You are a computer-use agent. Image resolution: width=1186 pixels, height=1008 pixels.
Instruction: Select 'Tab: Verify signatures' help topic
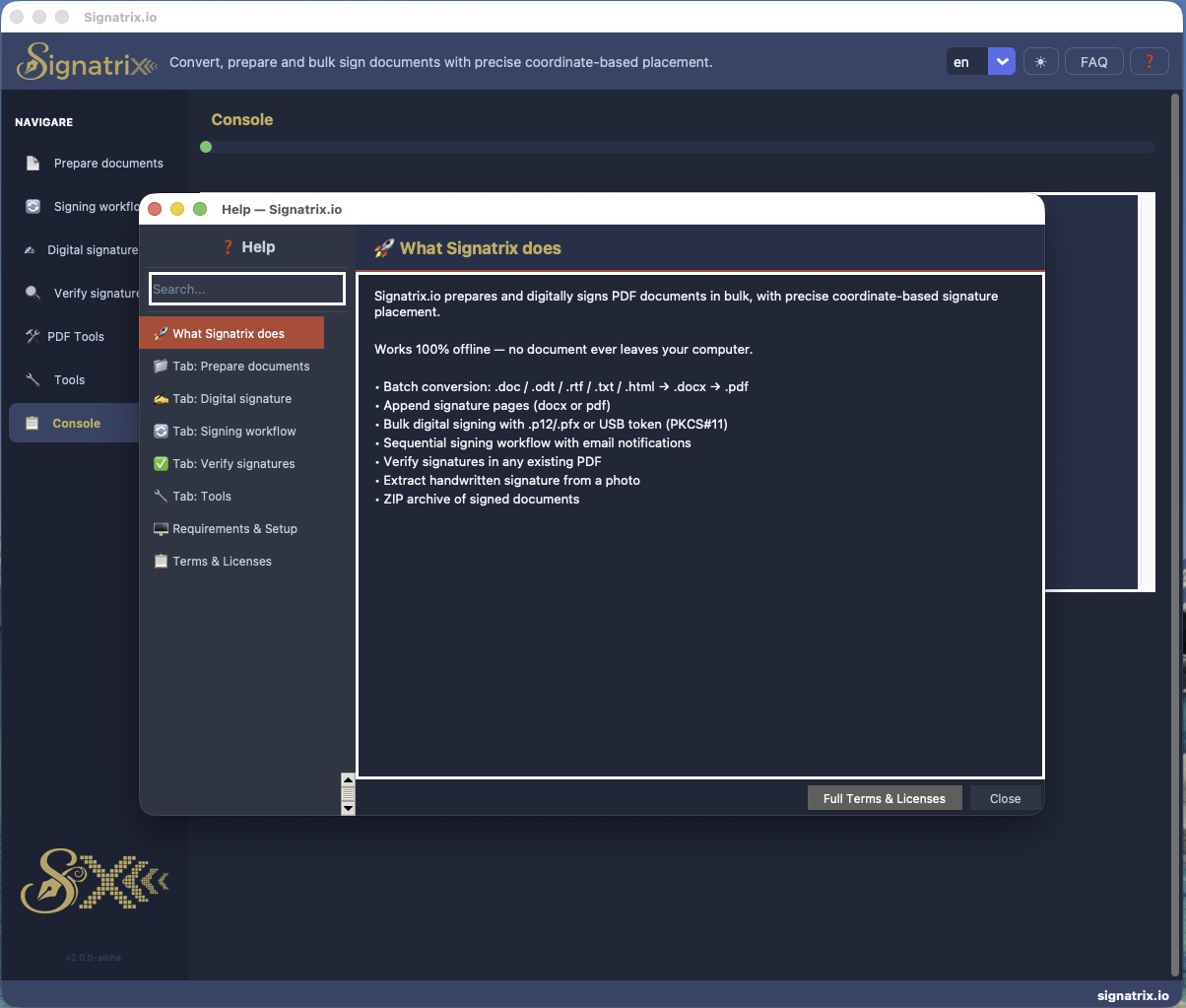click(231, 464)
